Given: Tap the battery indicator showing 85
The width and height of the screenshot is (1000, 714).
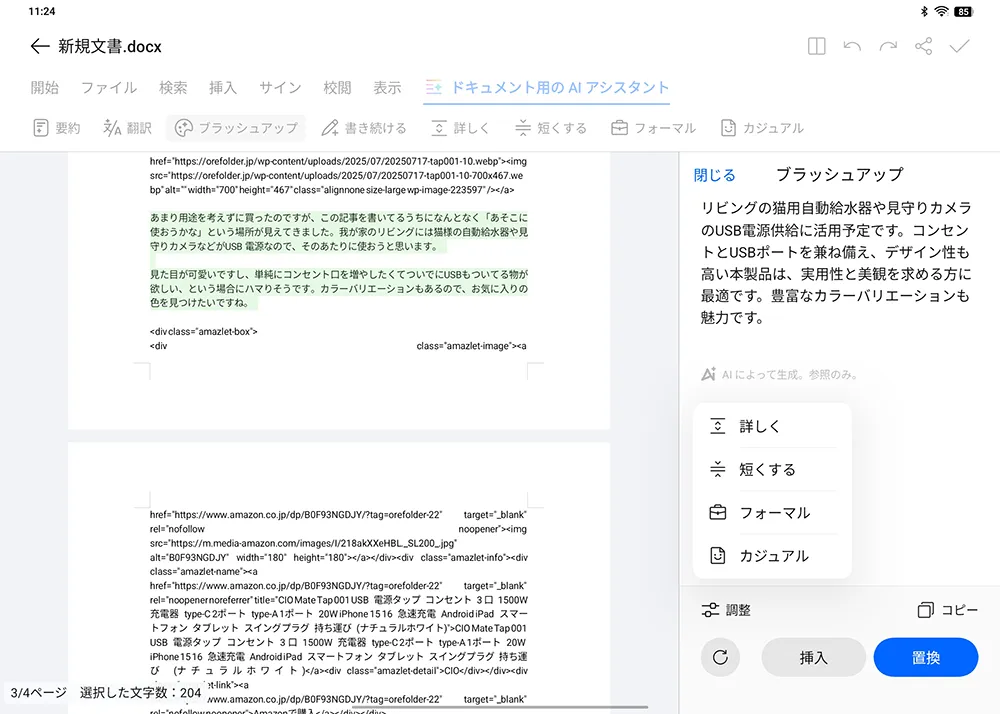Looking at the screenshot, I should pyautogui.click(x=963, y=11).
